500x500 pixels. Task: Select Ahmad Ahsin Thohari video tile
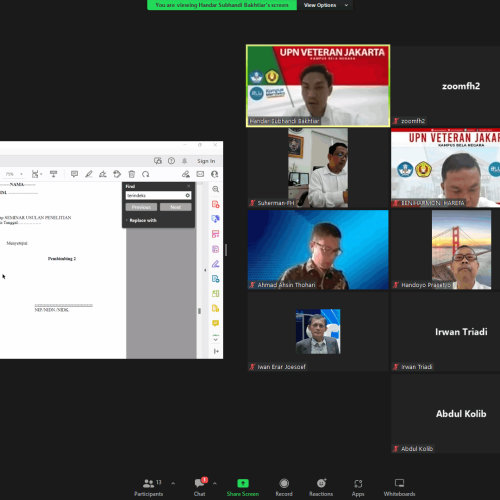[318, 249]
